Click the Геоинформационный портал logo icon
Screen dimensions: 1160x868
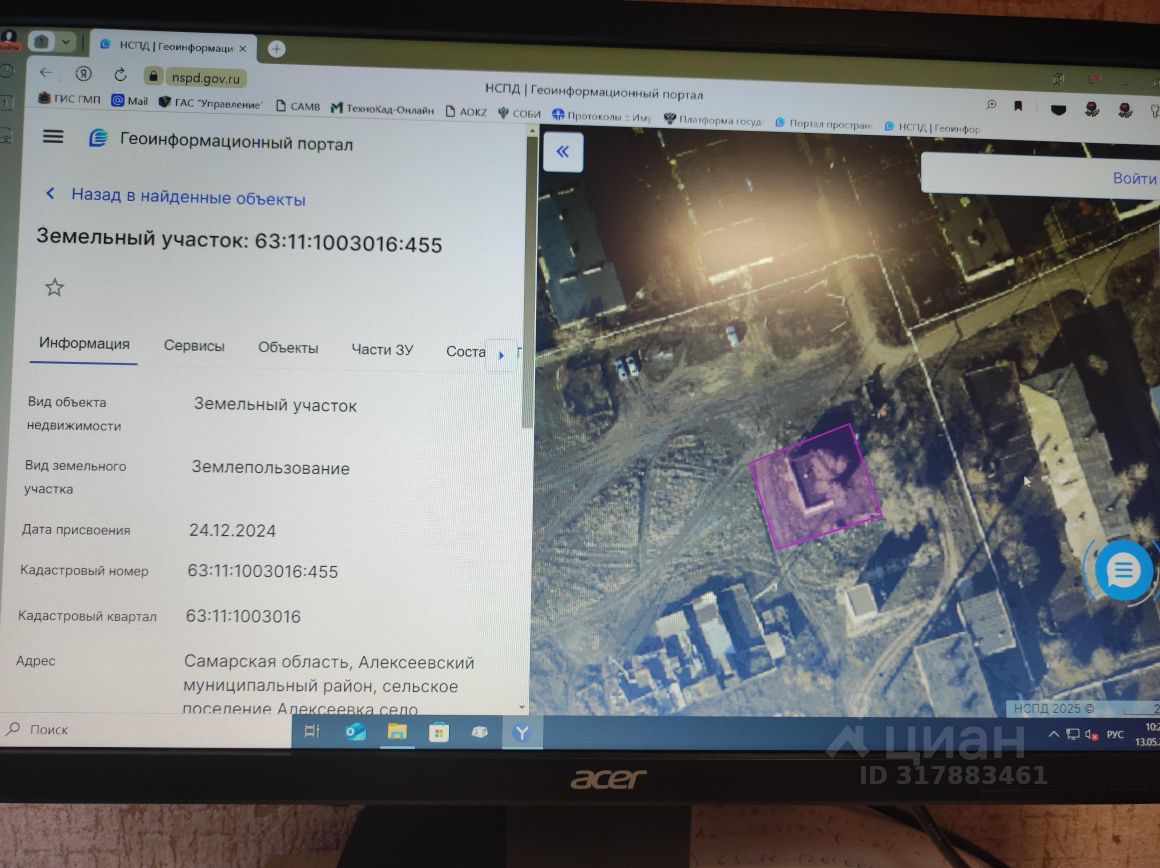[98, 138]
